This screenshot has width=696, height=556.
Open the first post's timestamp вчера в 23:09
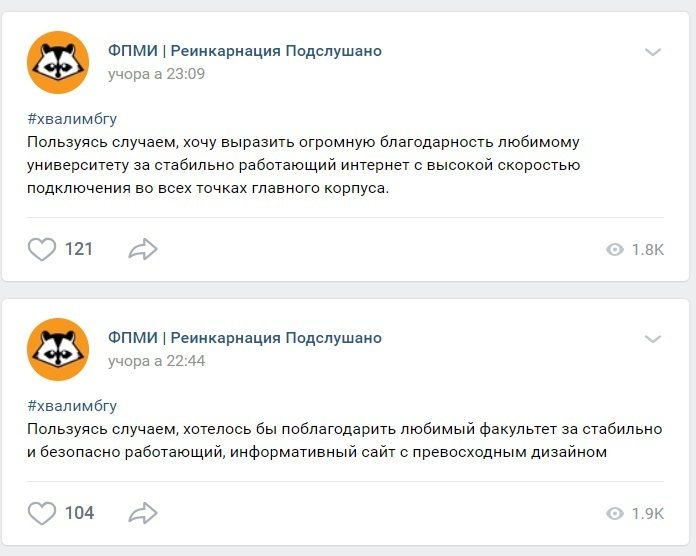[x=156, y=74]
